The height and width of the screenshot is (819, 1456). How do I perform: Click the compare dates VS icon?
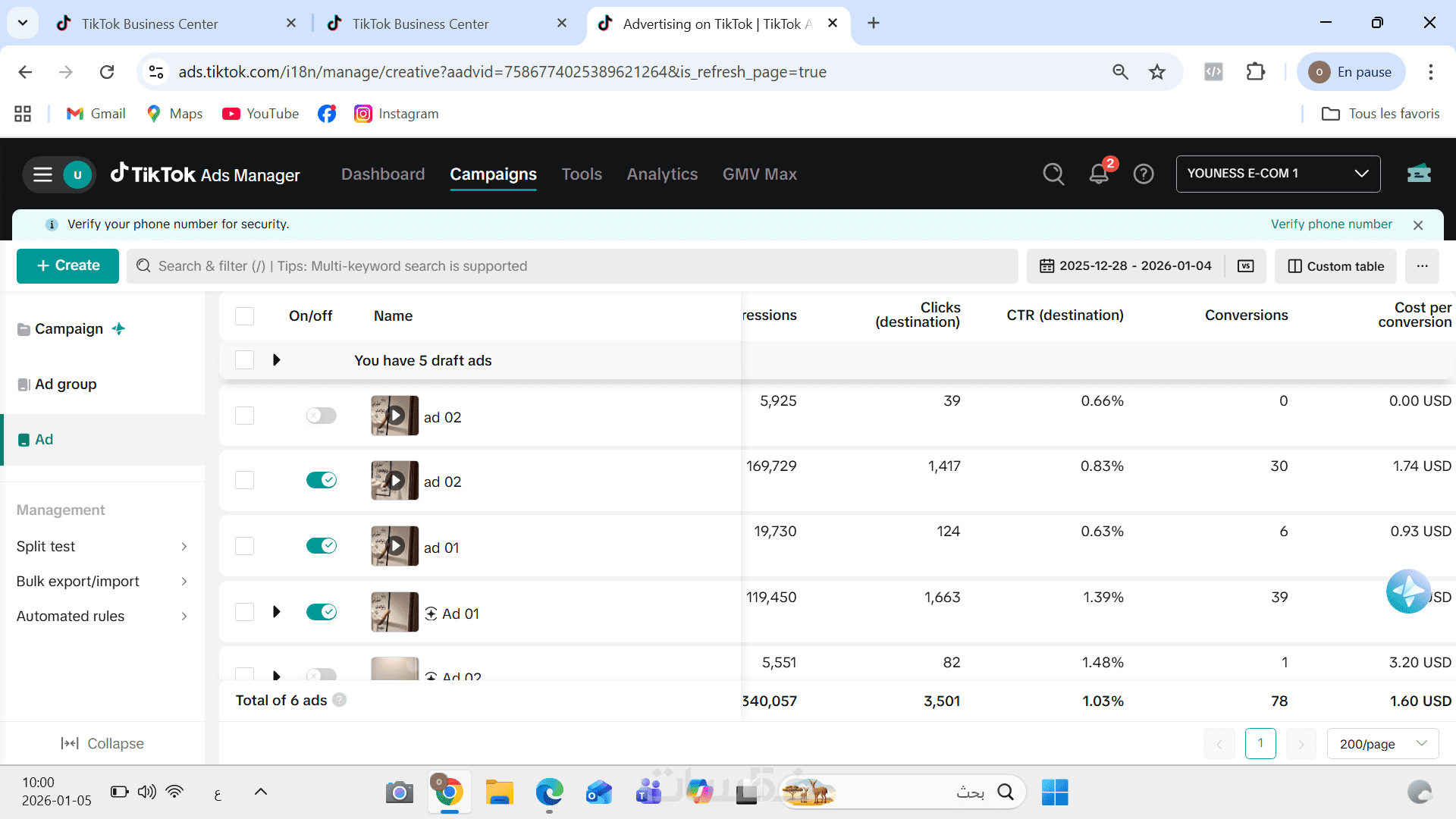(x=1245, y=266)
